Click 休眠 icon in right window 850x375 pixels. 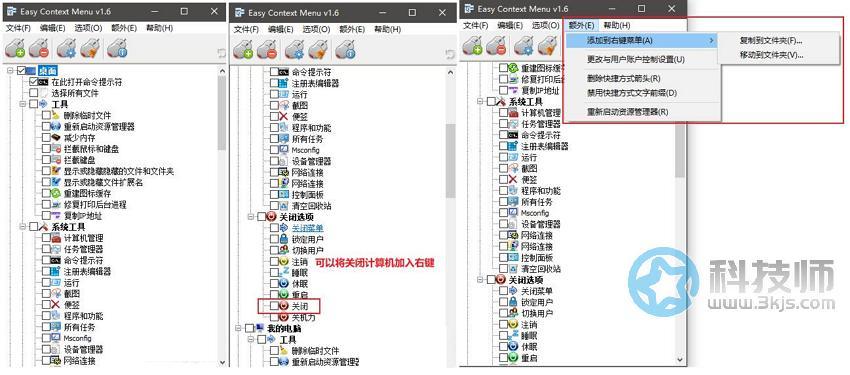pyautogui.click(x=514, y=347)
